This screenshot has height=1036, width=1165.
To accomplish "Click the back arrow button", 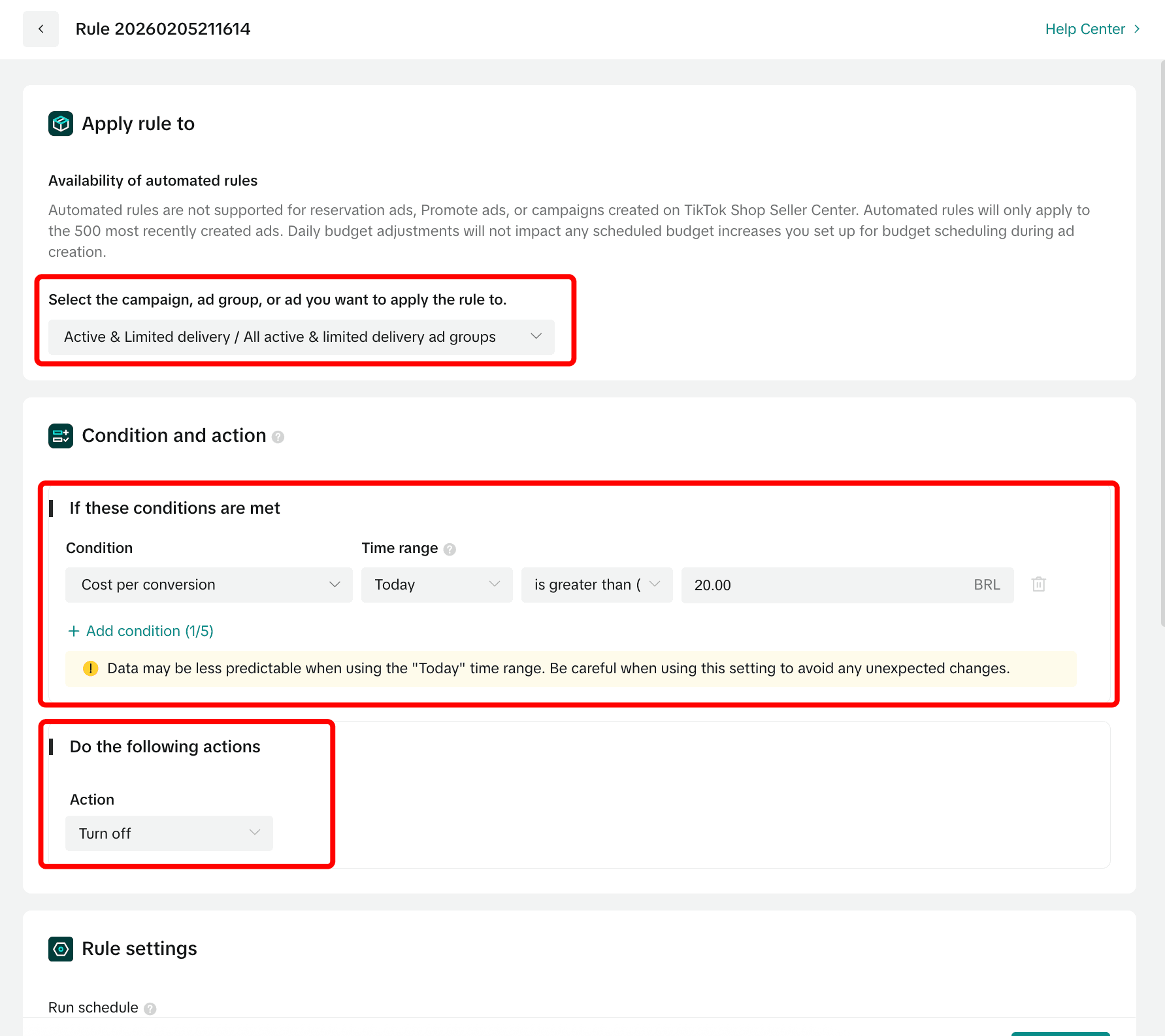I will click(x=41, y=29).
